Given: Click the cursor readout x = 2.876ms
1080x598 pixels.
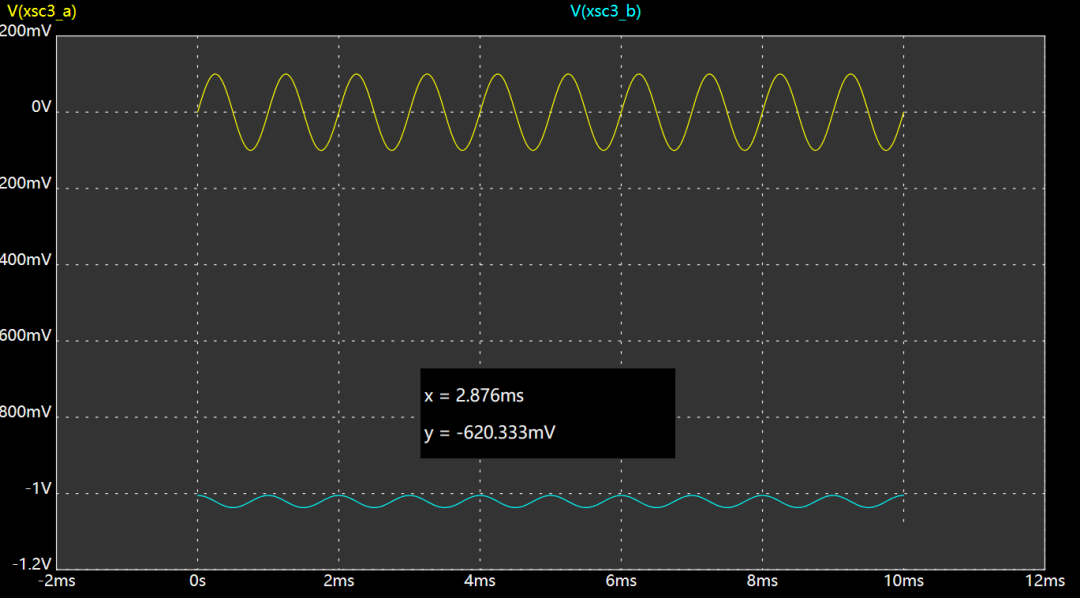Looking at the screenshot, I should pos(474,396).
